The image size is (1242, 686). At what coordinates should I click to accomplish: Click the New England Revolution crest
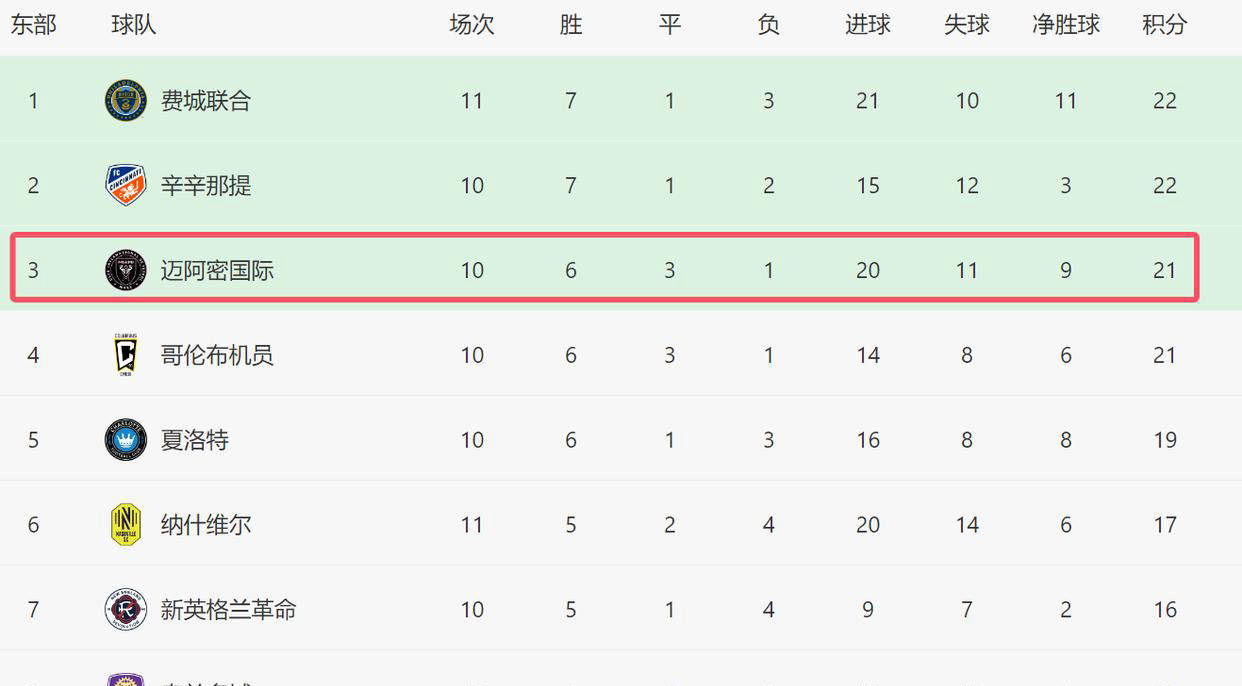point(126,610)
